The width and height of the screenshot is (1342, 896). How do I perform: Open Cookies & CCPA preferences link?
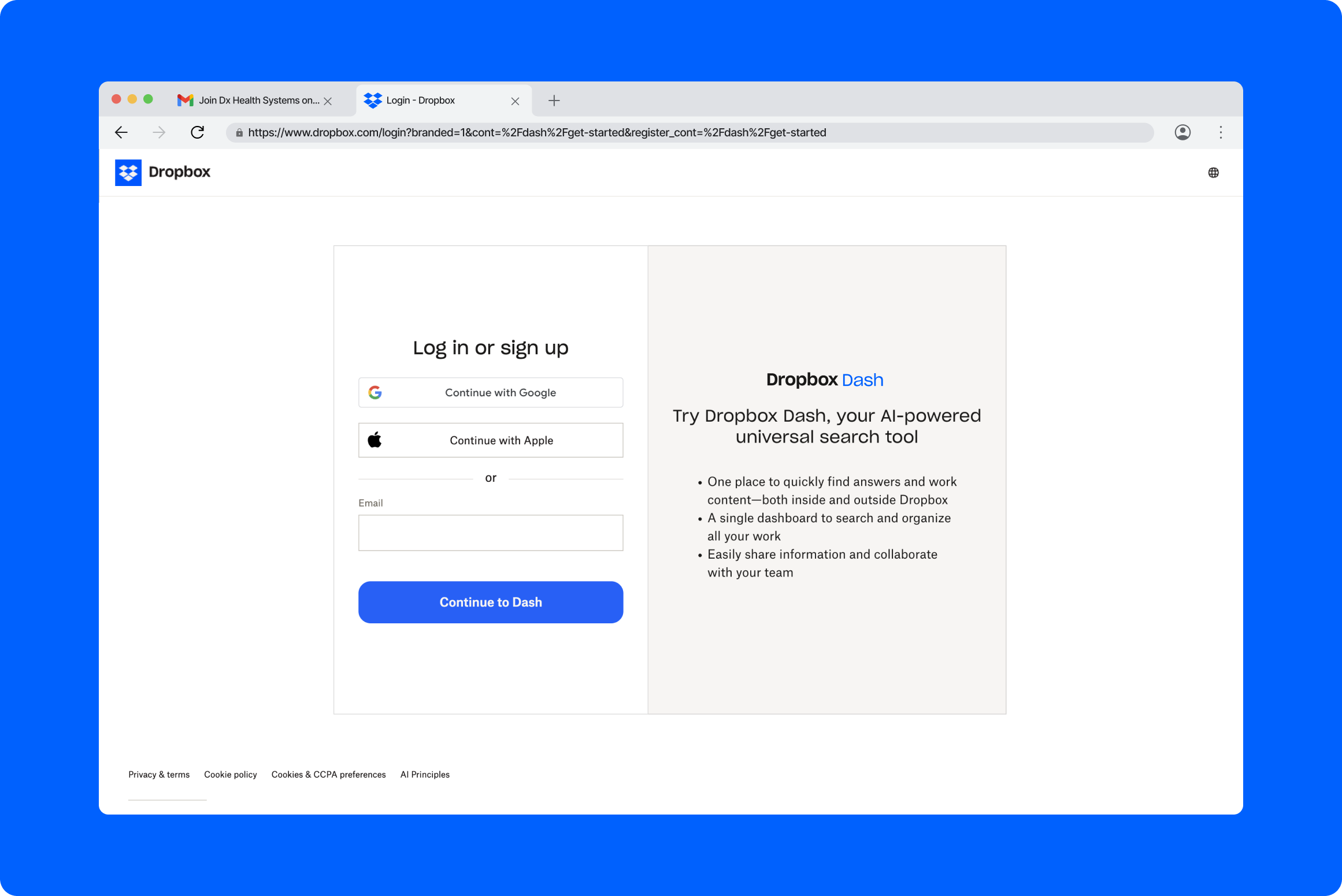(328, 774)
